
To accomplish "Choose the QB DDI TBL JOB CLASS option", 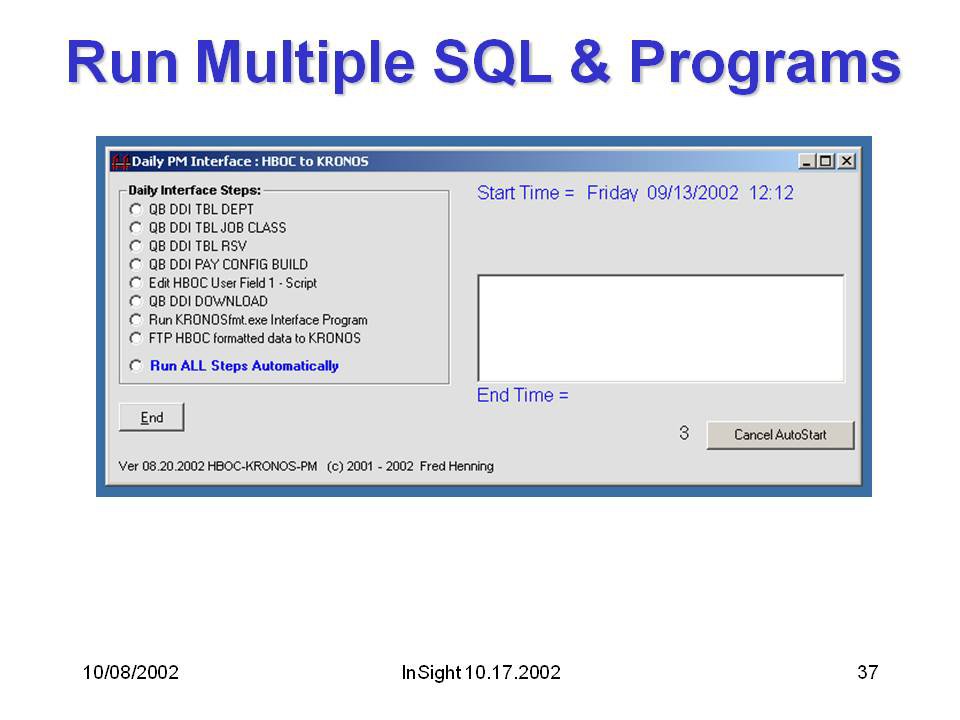I will [136, 228].
